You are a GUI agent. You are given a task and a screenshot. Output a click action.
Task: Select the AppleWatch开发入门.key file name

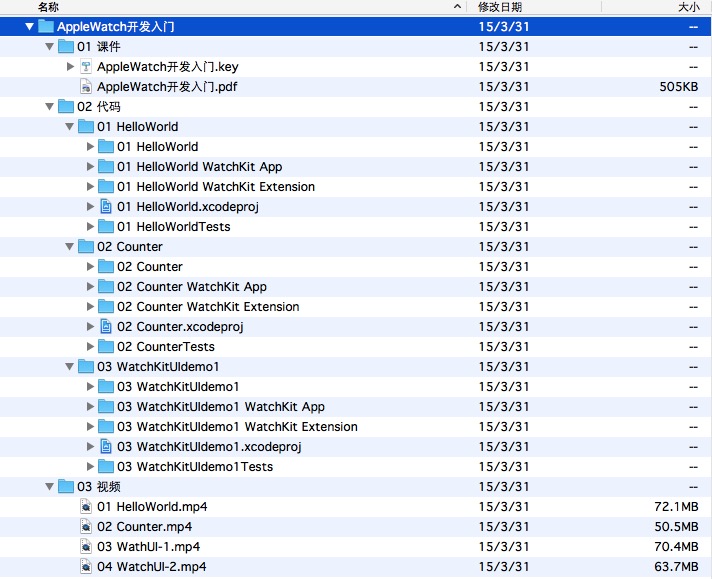tap(168, 67)
